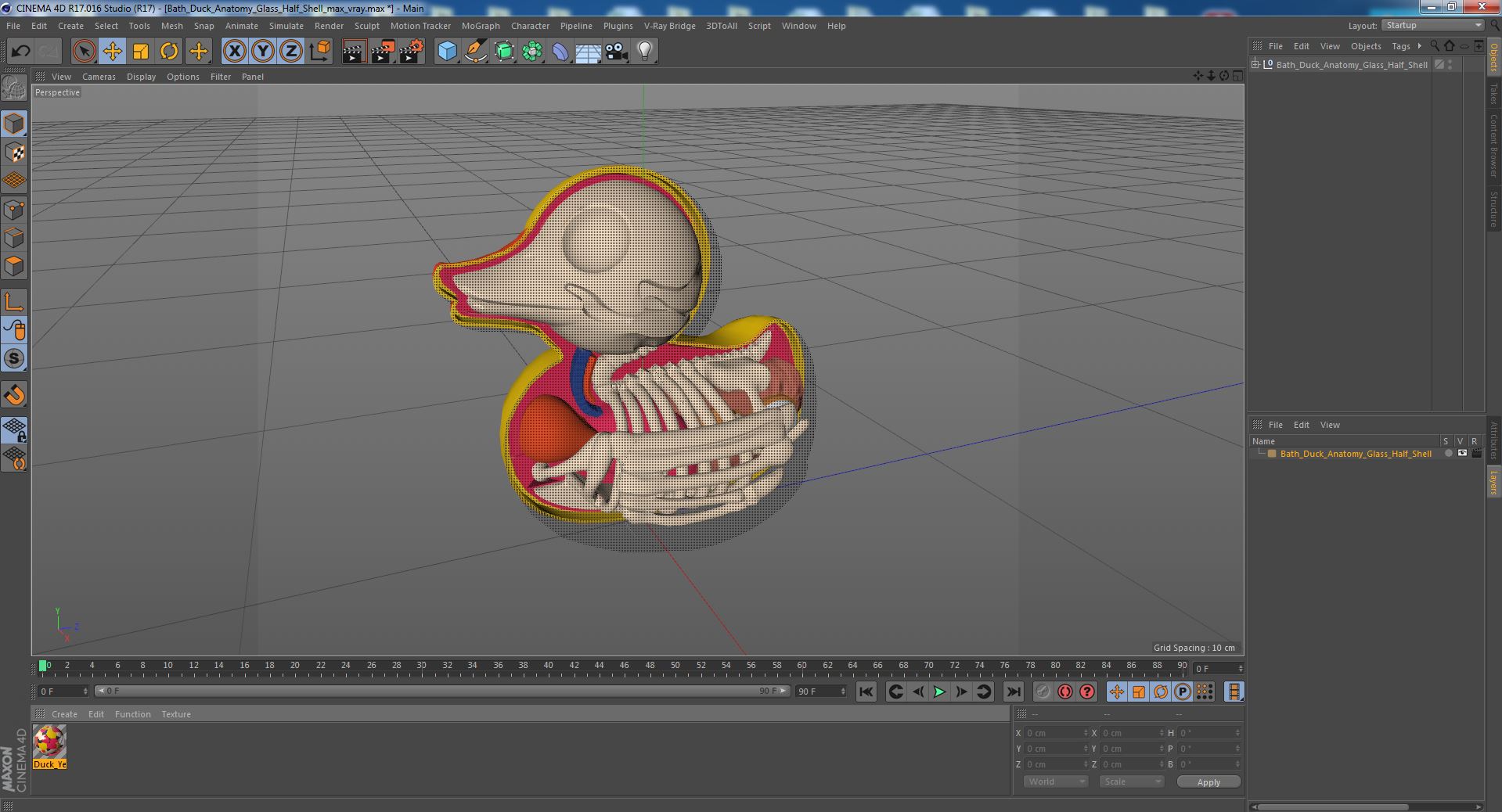Select the Live Selection tool

tap(84, 52)
